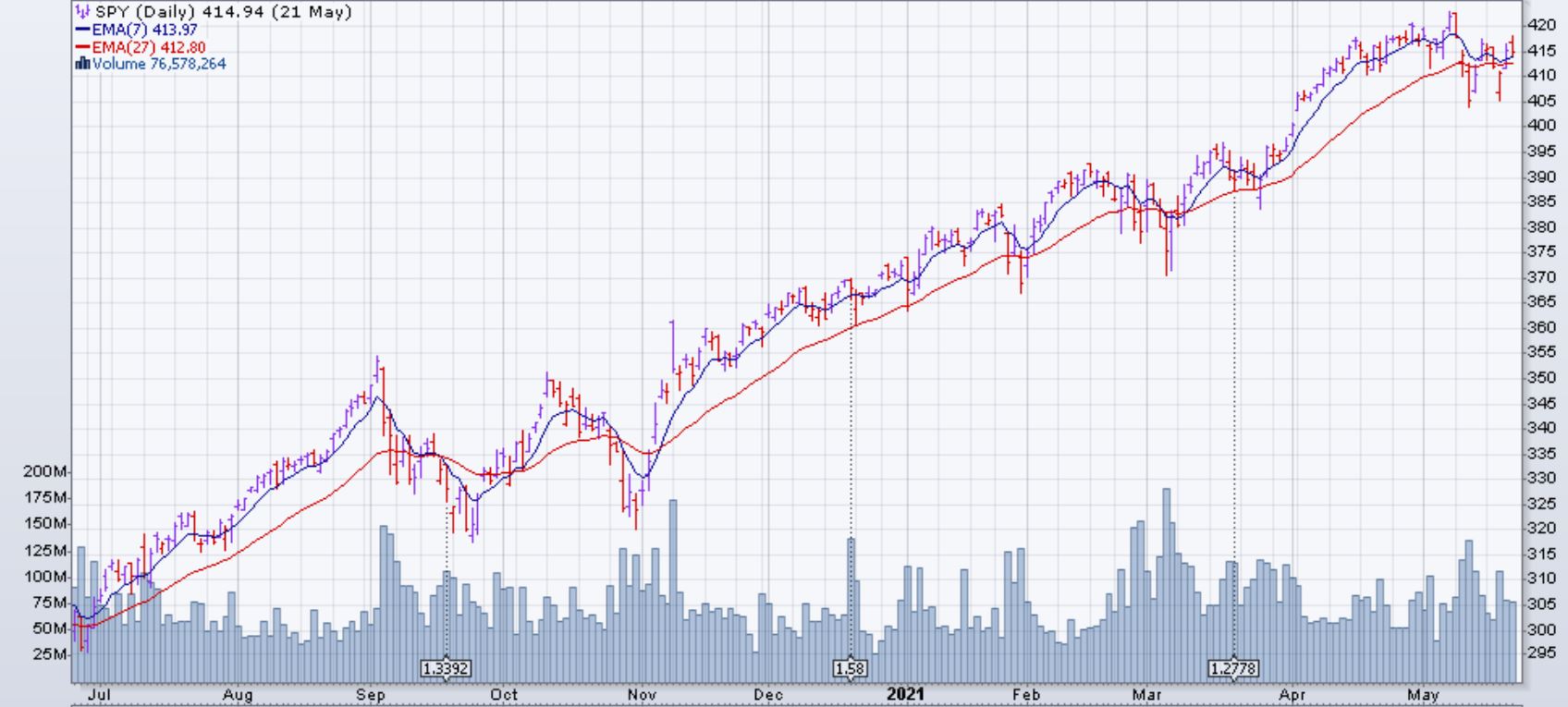
Task: Click the blue EMA(7) legend line swatch
Action: 82,30
